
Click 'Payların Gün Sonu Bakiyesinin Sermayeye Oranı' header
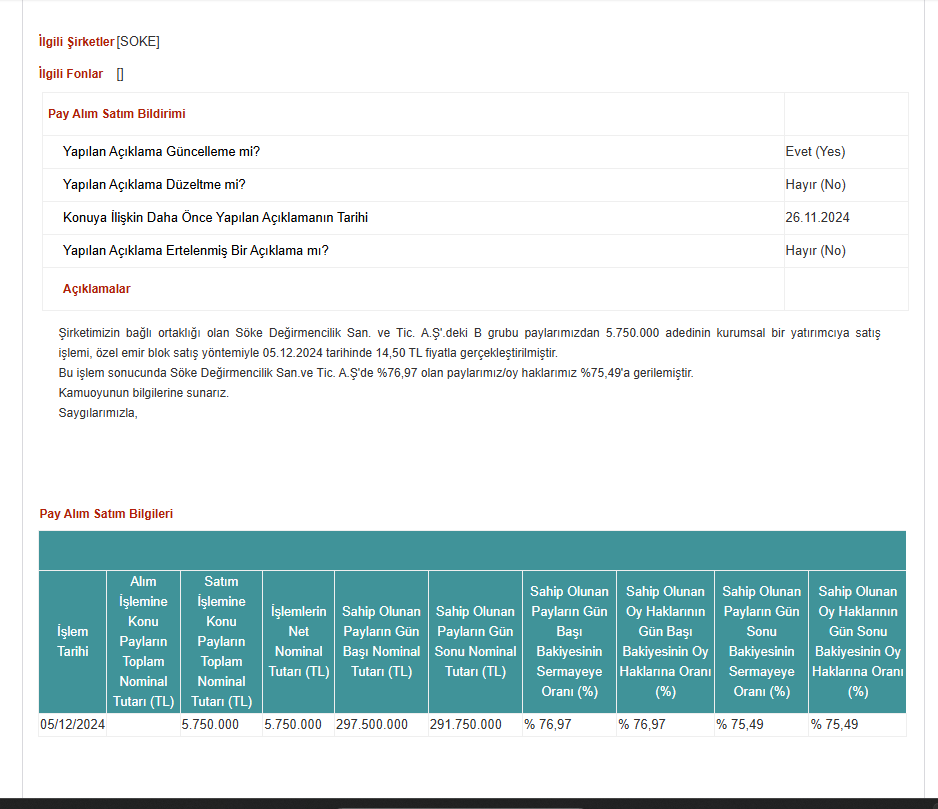[762, 641]
